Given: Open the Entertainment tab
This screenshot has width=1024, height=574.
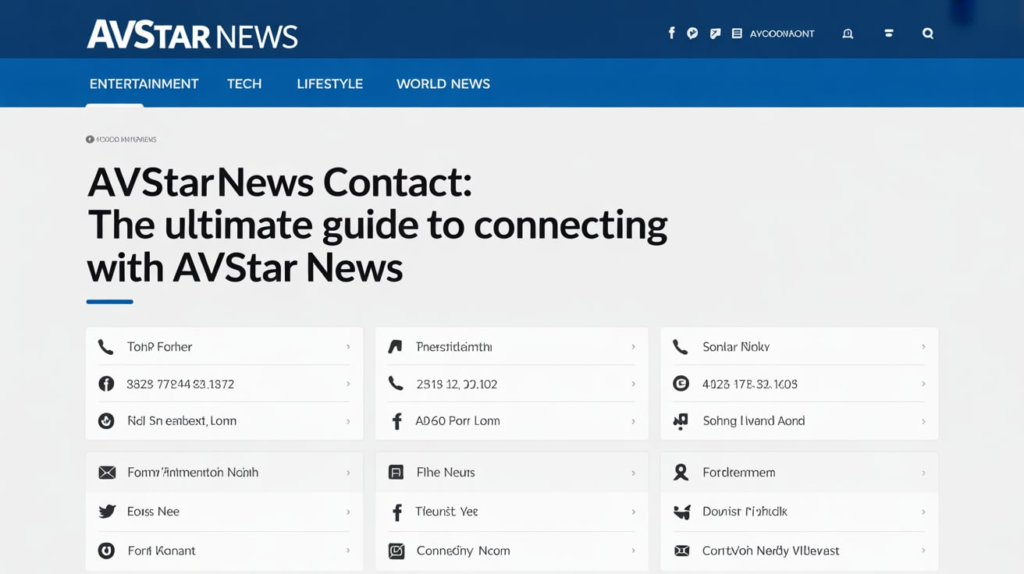Looking at the screenshot, I should (x=144, y=84).
